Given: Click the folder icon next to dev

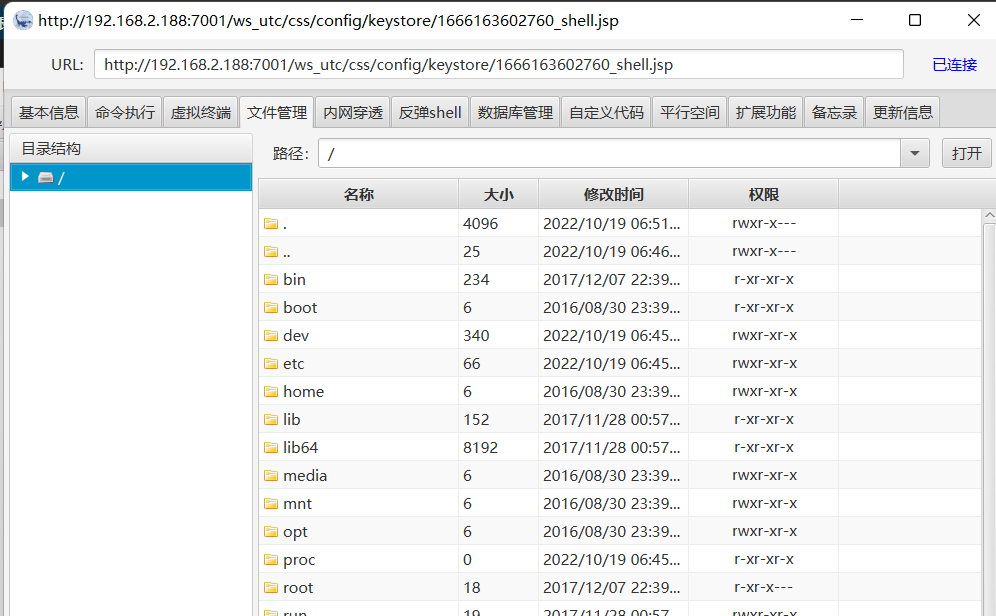Looking at the screenshot, I should pos(271,335).
